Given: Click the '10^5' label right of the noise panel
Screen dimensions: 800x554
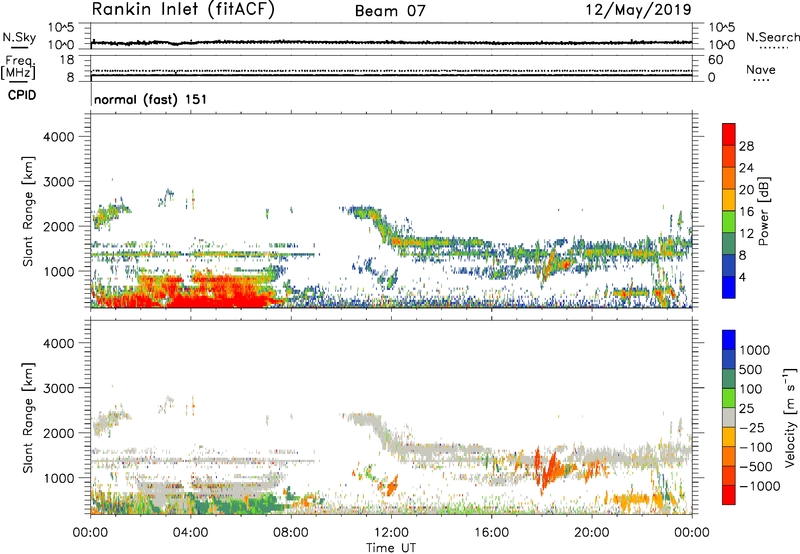Looking at the screenshot, I should tap(722, 27).
